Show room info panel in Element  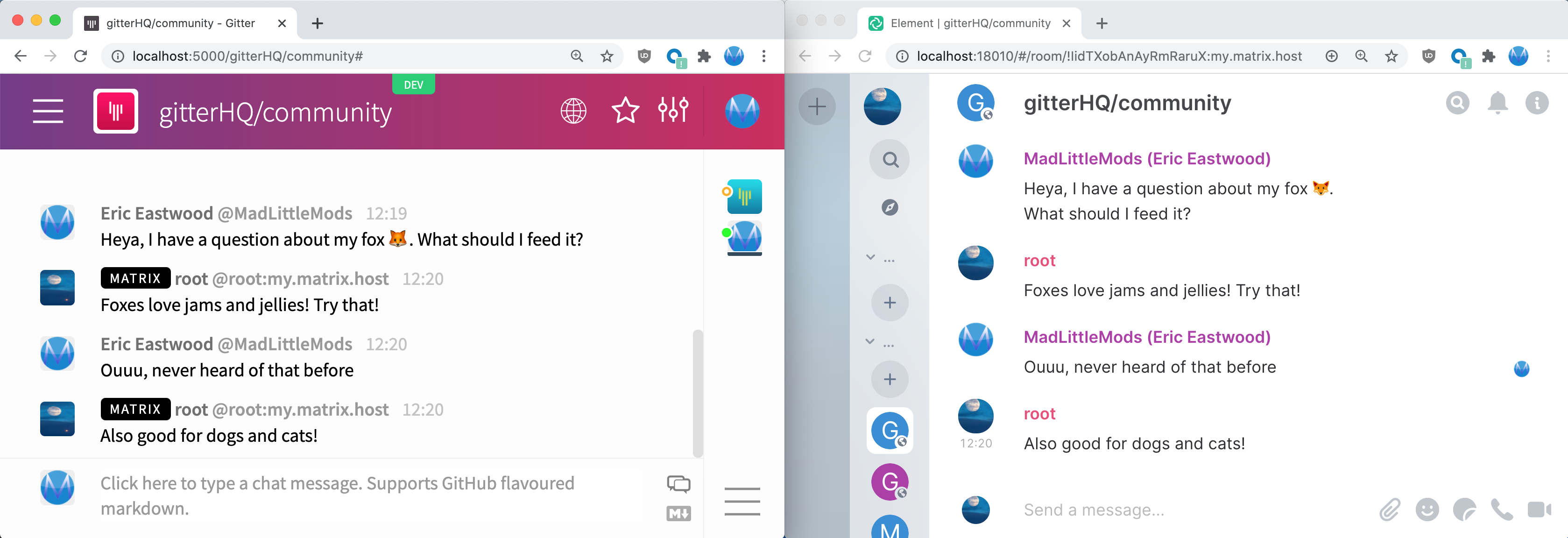pyautogui.click(x=1536, y=104)
